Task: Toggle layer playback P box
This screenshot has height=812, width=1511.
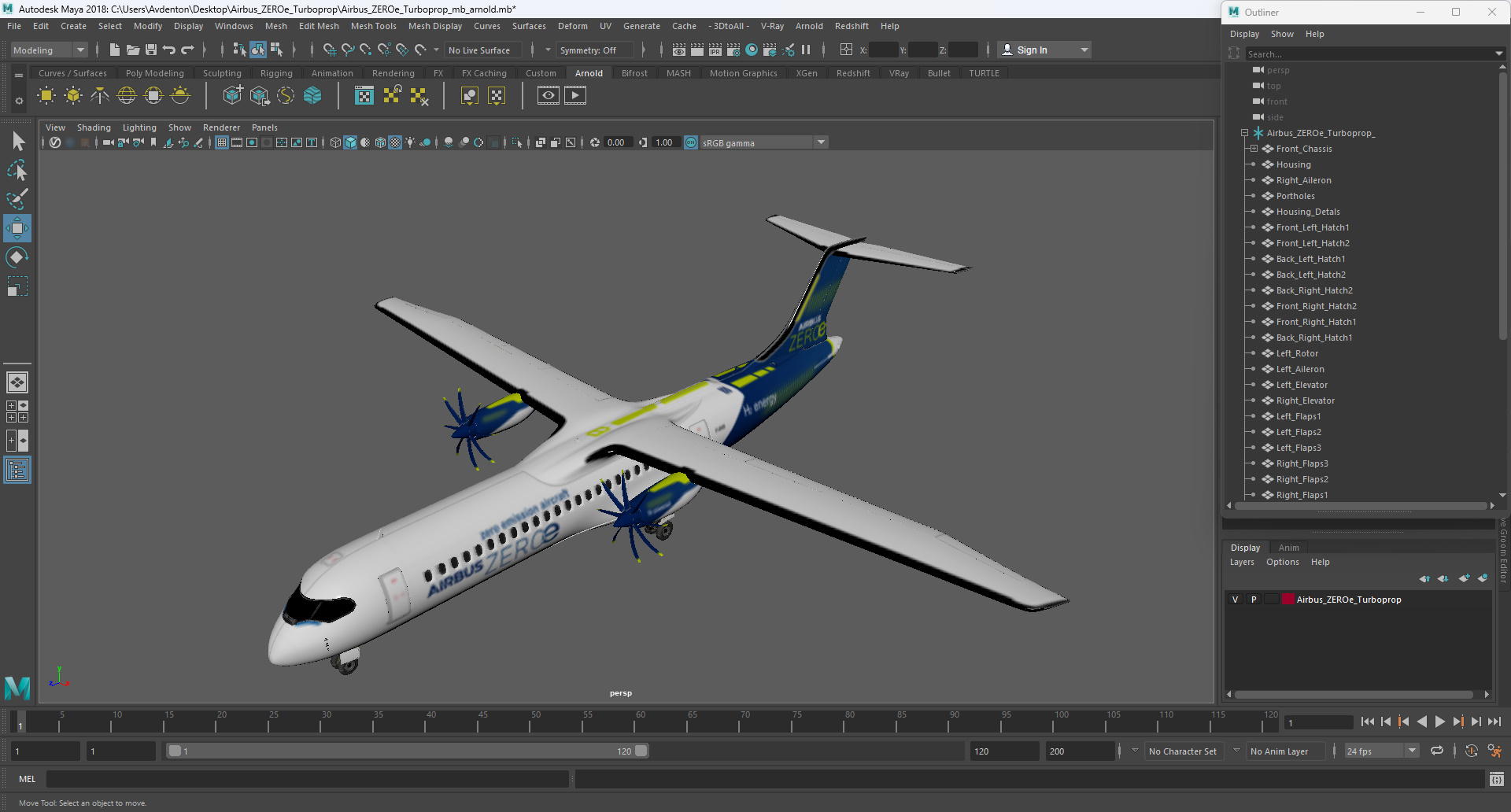Action: (1254, 600)
